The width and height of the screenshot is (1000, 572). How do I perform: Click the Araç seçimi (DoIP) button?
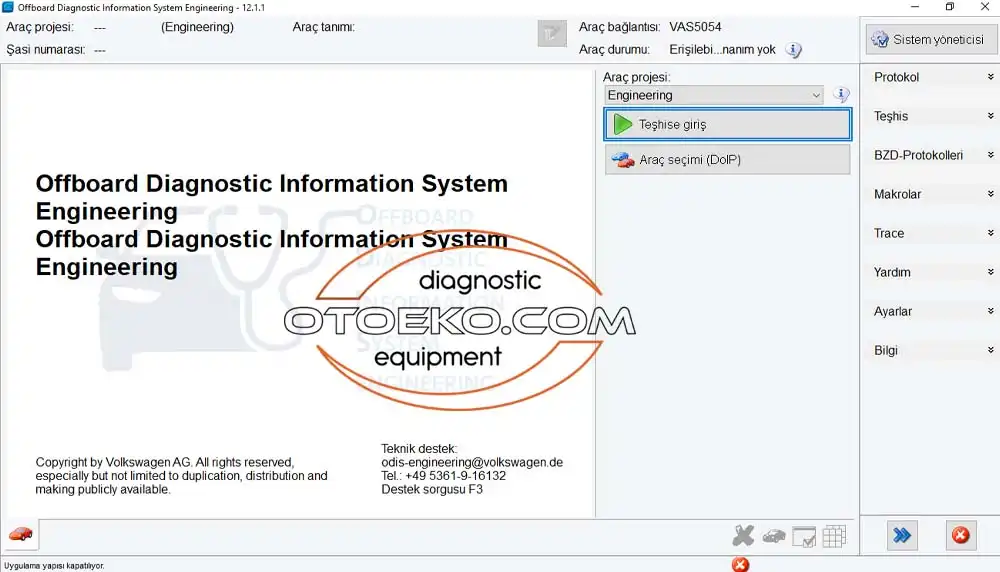pos(727,160)
